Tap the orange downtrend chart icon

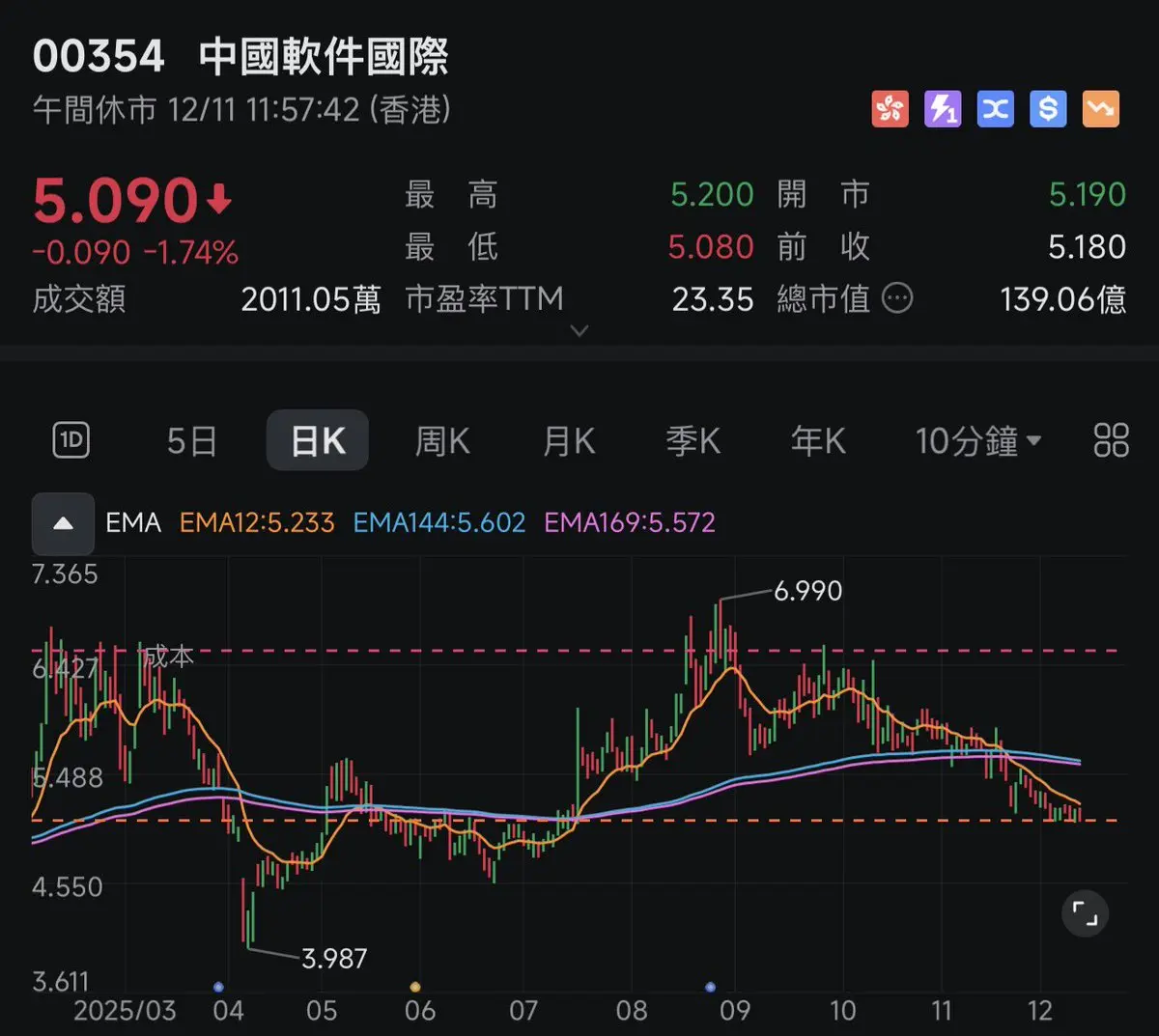pyautogui.click(x=1100, y=109)
